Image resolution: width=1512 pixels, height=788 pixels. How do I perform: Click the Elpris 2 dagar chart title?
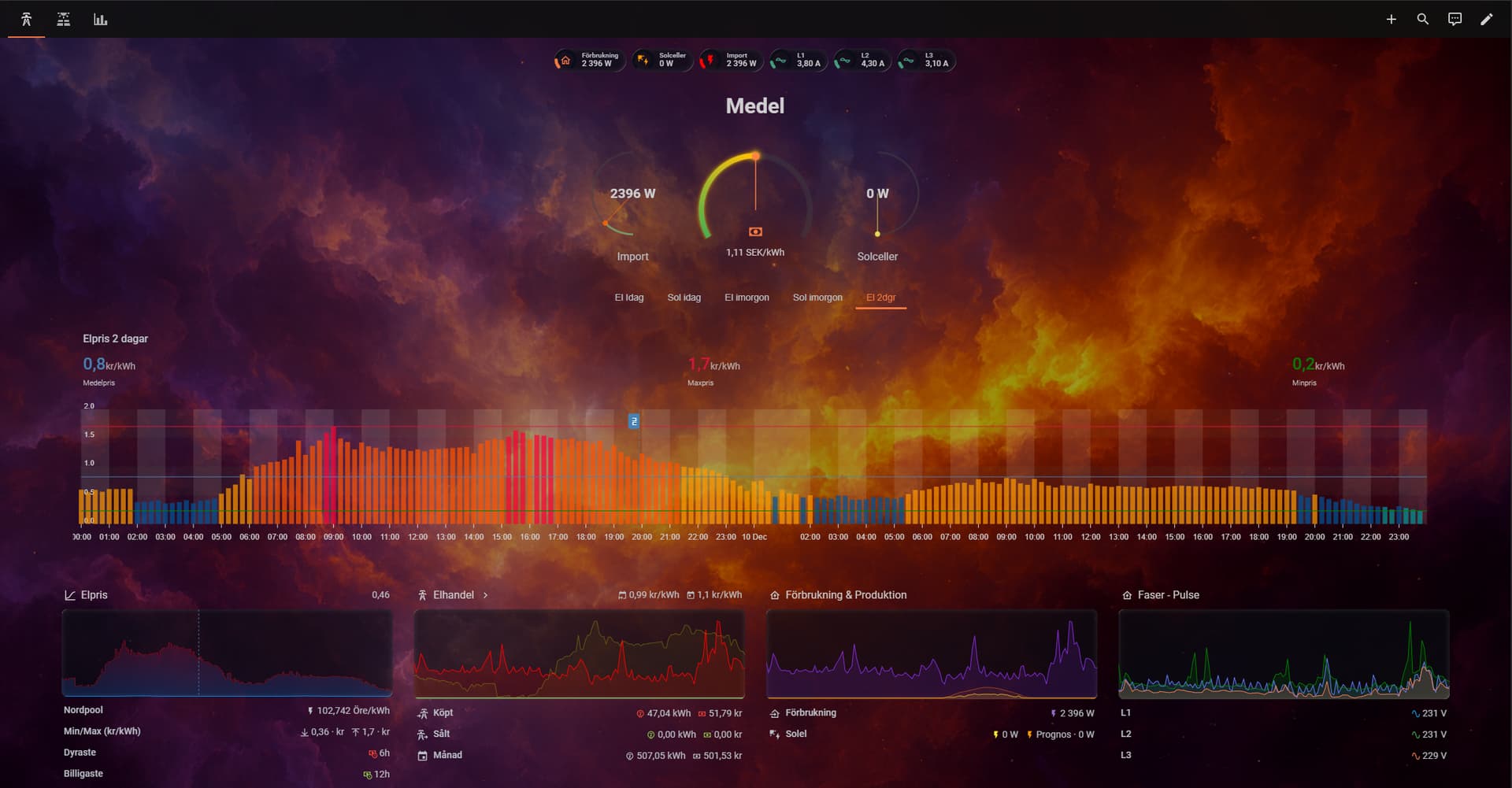pos(115,339)
